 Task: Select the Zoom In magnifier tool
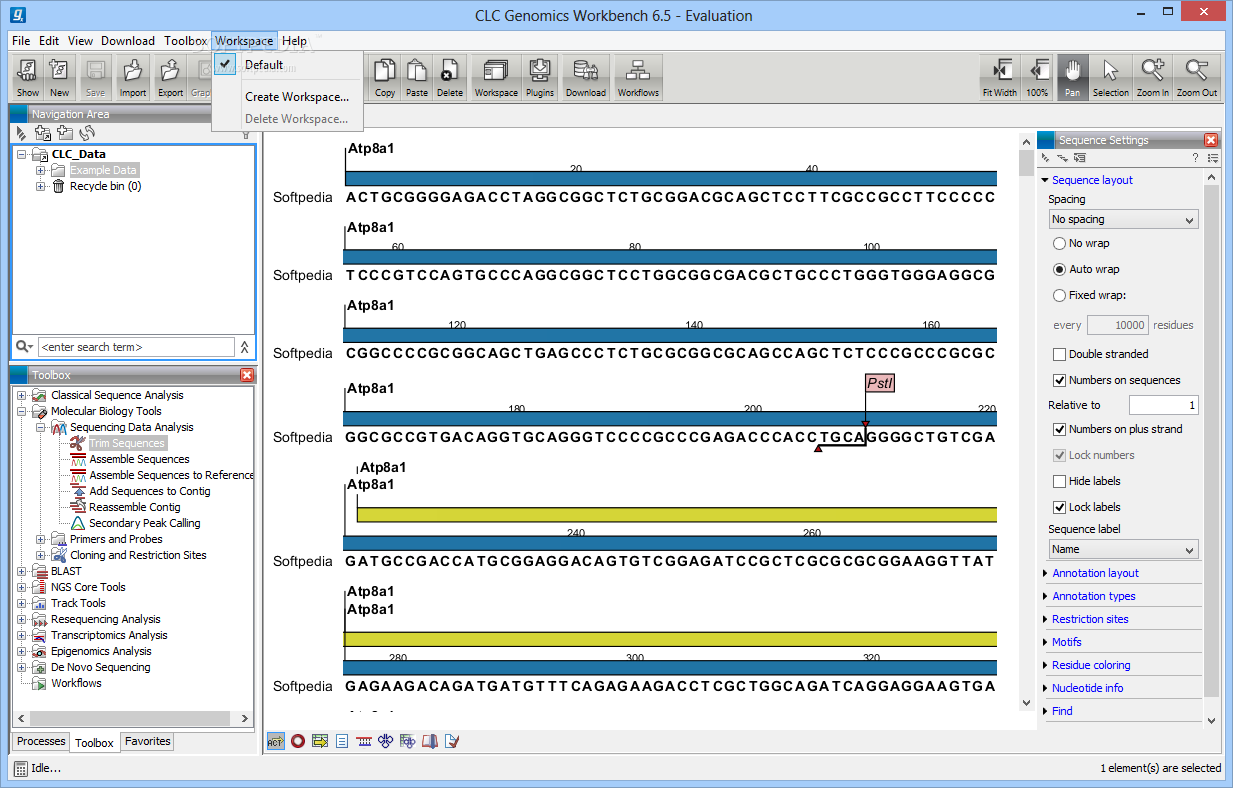tap(1153, 77)
